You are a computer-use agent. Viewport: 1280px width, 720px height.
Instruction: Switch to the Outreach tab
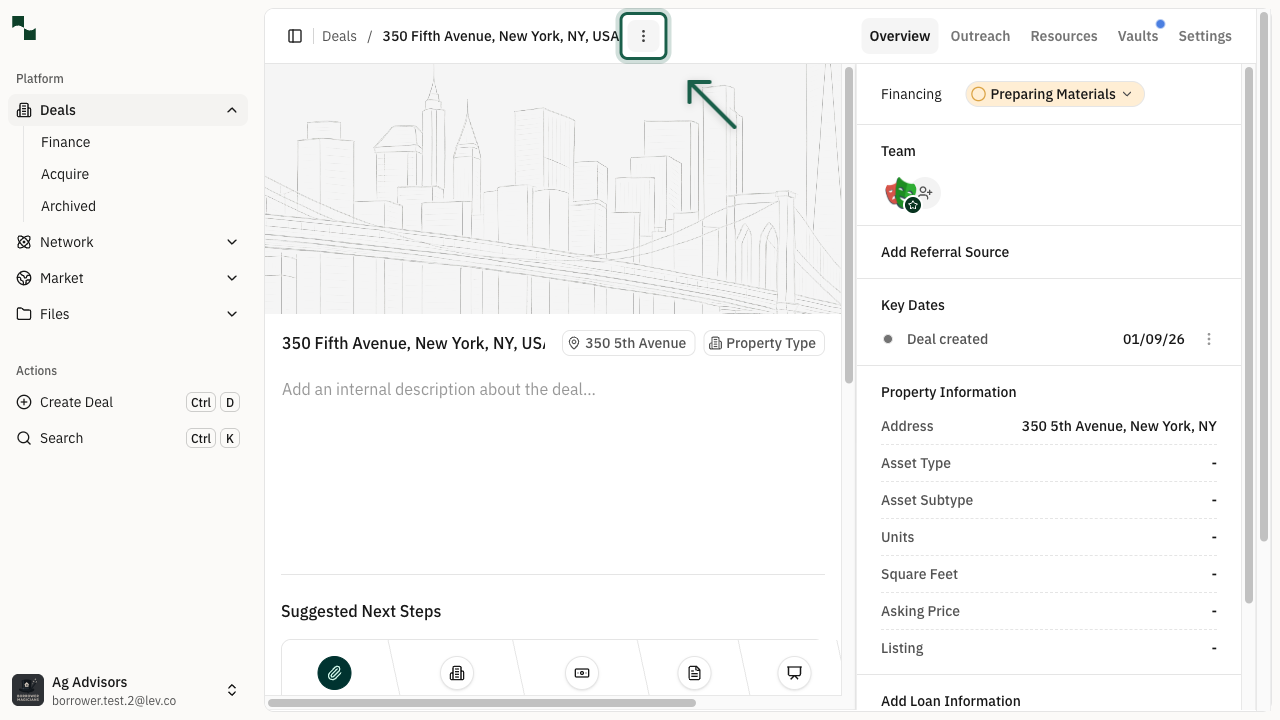[x=980, y=36]
